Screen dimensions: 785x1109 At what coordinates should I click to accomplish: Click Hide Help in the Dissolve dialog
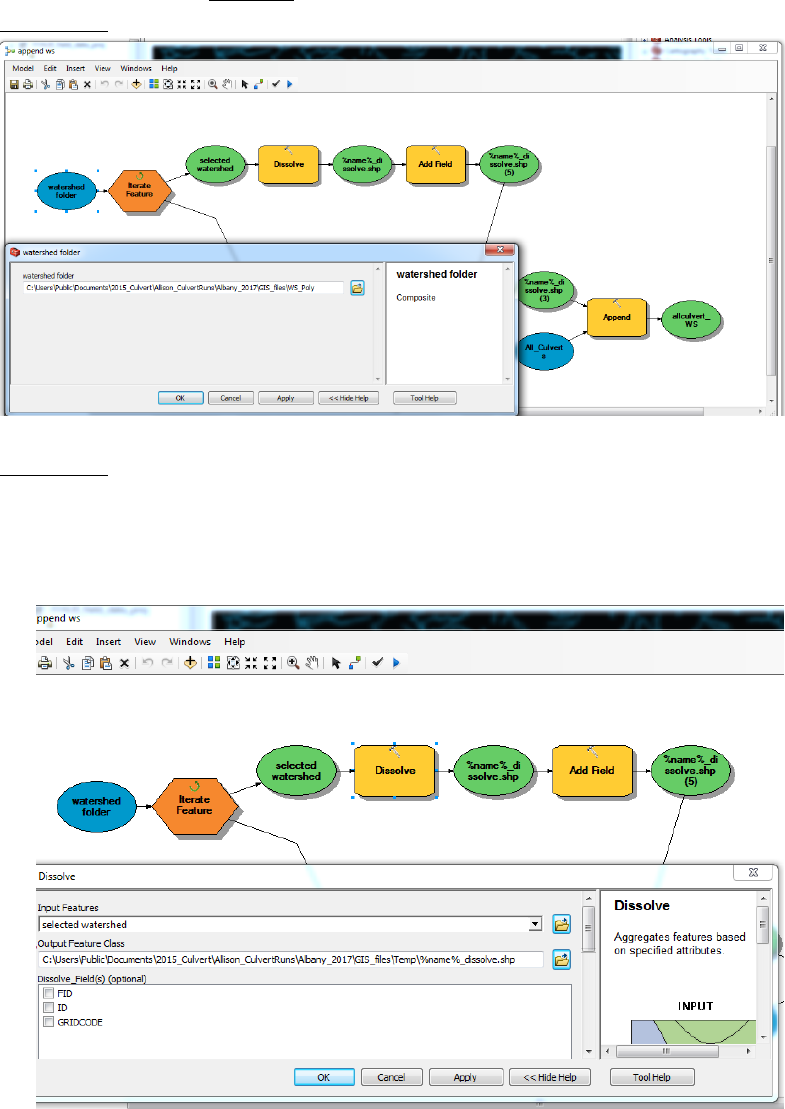550,1077
